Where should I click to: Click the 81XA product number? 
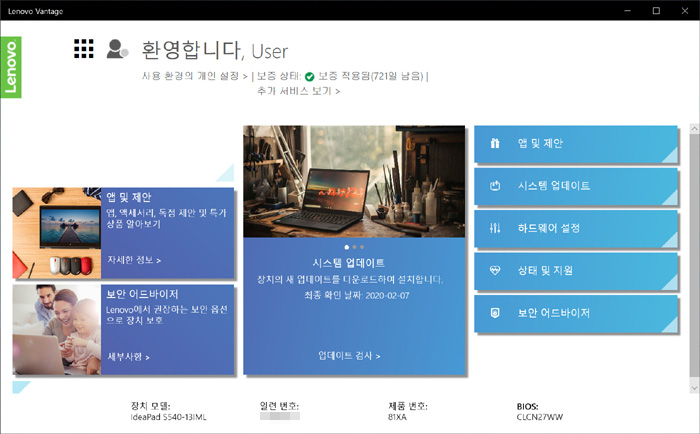click(397, 417)
